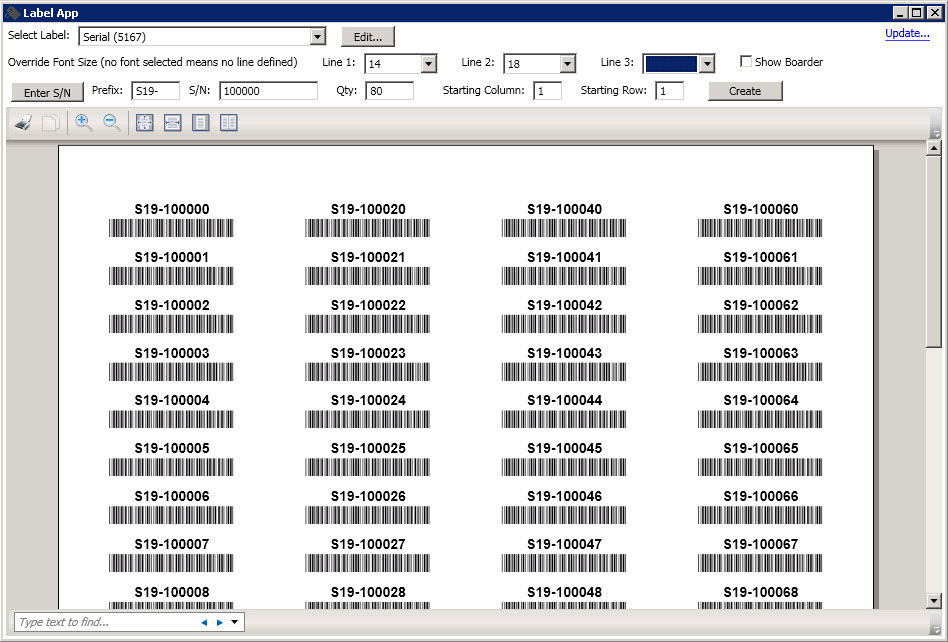
Task: Click the S19-100047 label text
Action: 565,544
